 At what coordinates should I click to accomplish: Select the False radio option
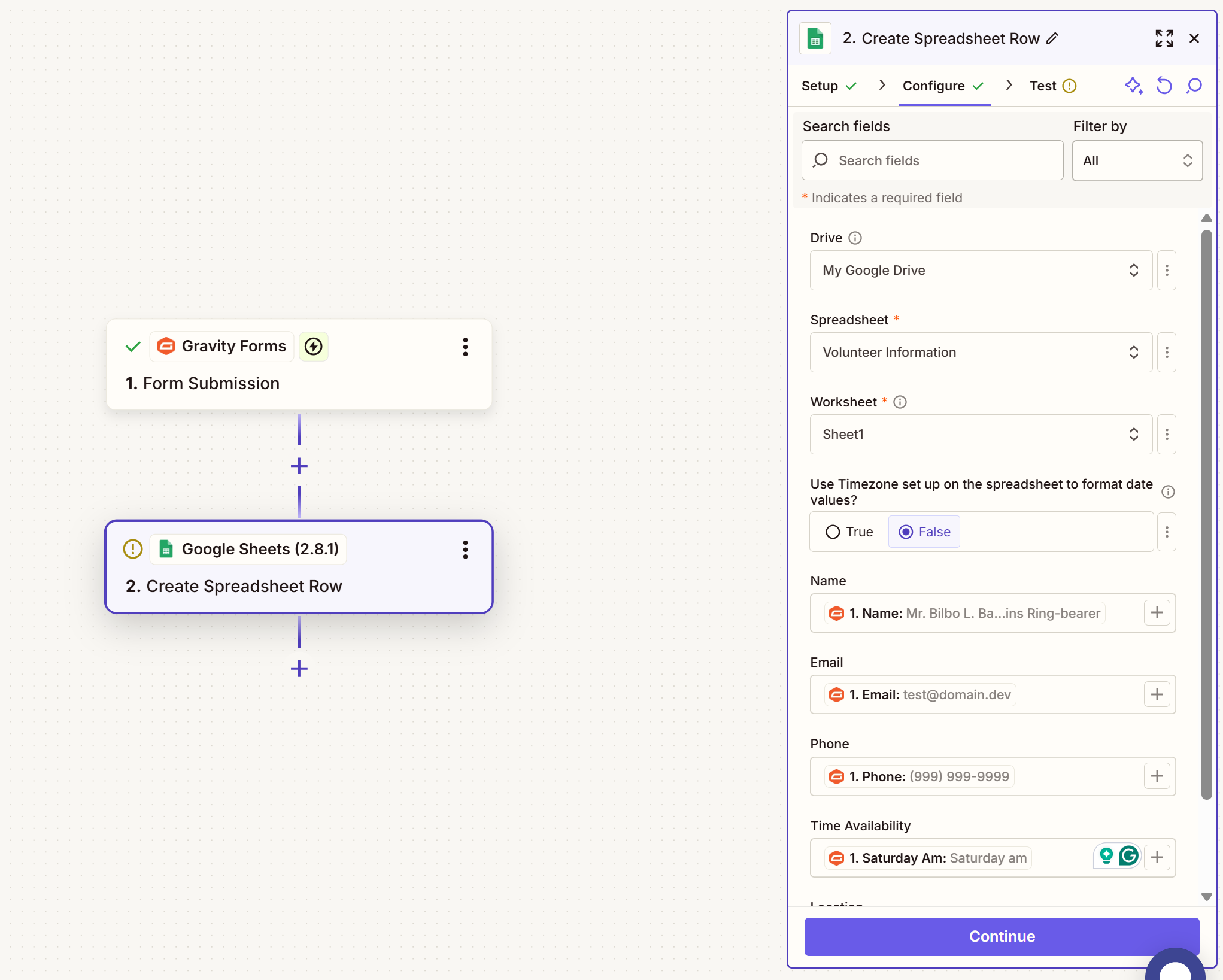pyautogui.click(x=906, y=532)
